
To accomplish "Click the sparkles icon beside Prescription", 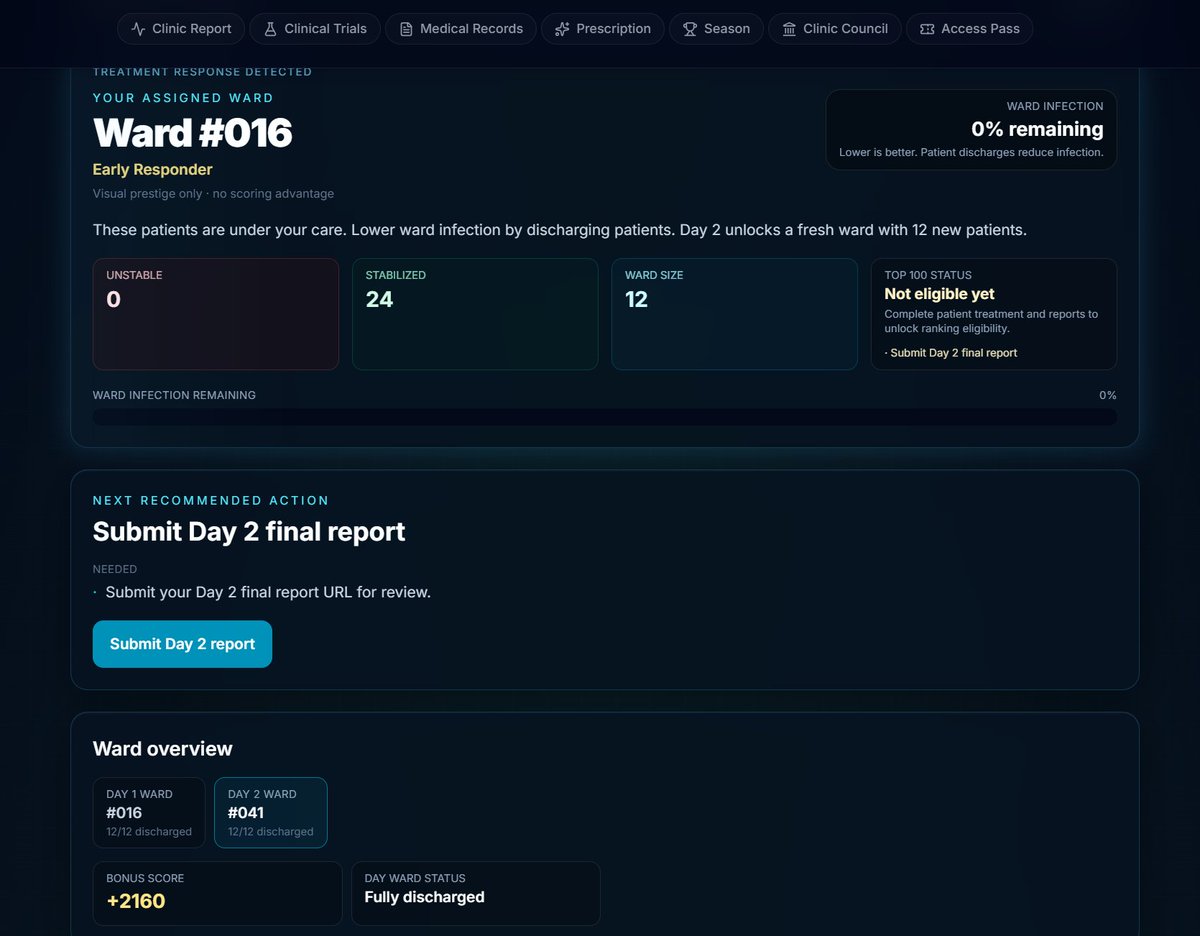I will point(563,29).
